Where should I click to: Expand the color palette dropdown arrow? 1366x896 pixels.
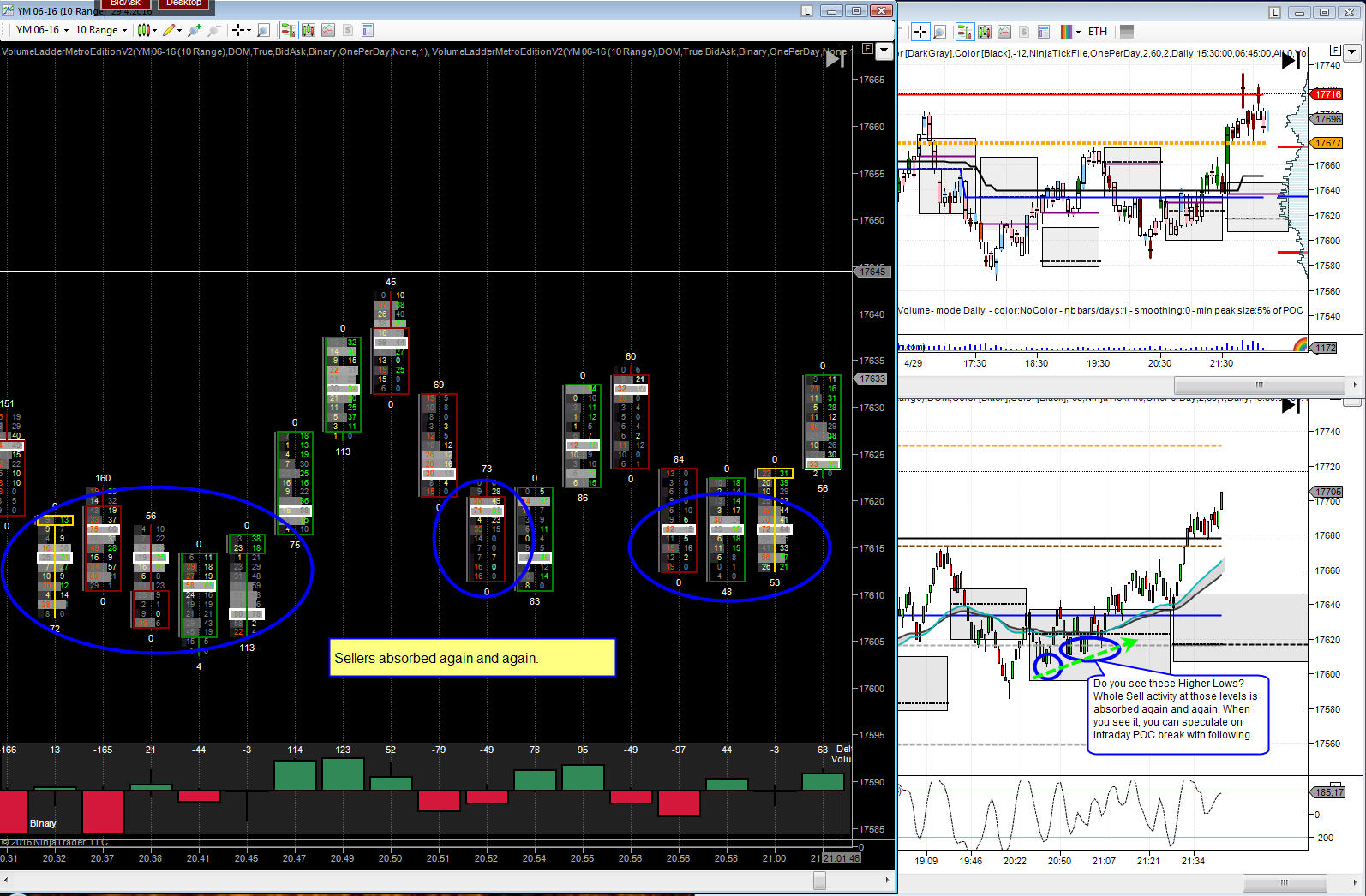pyautogui.click(x=1078, y=32)
